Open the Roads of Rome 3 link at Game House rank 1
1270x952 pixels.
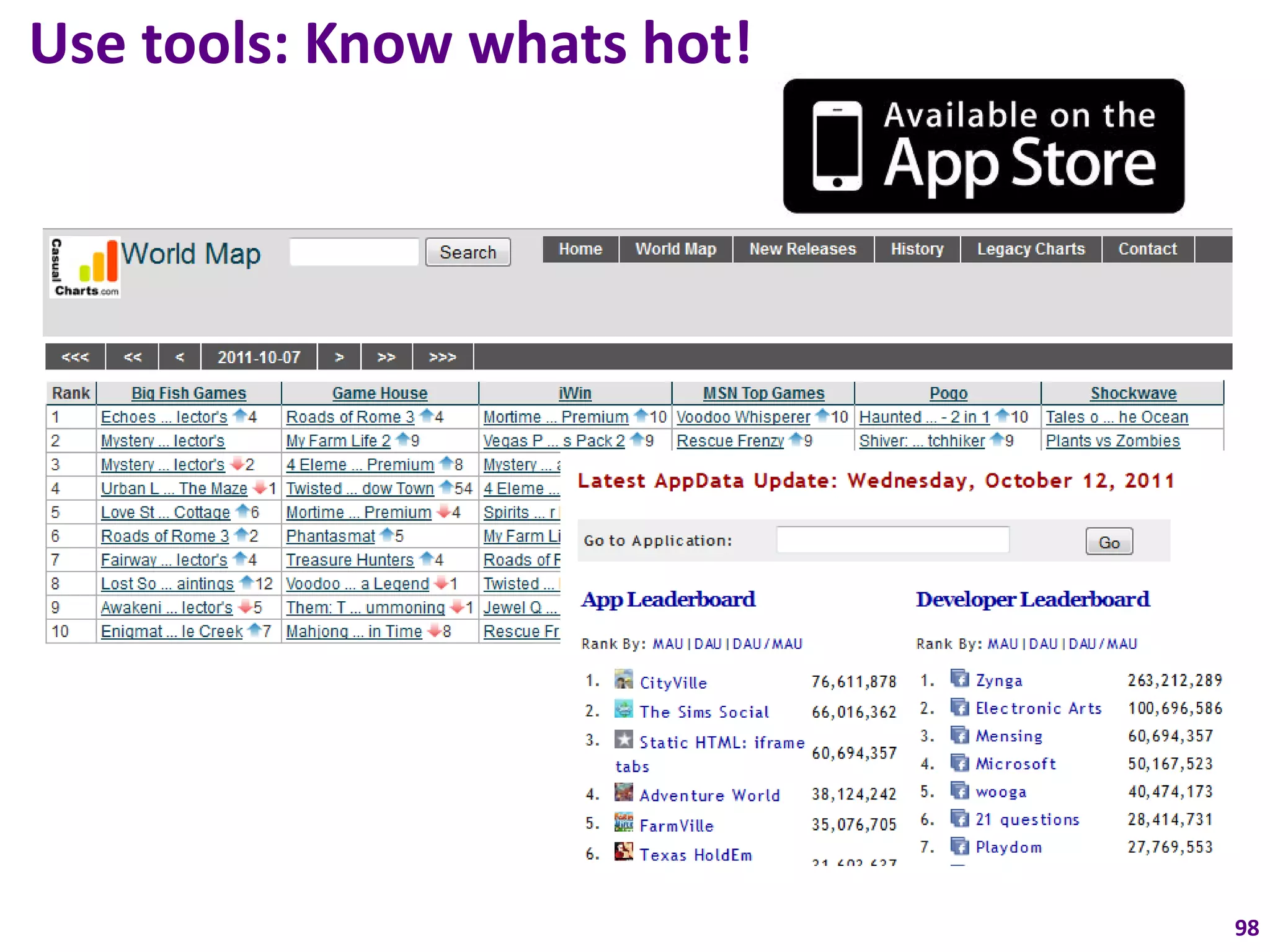pos(350,417)
